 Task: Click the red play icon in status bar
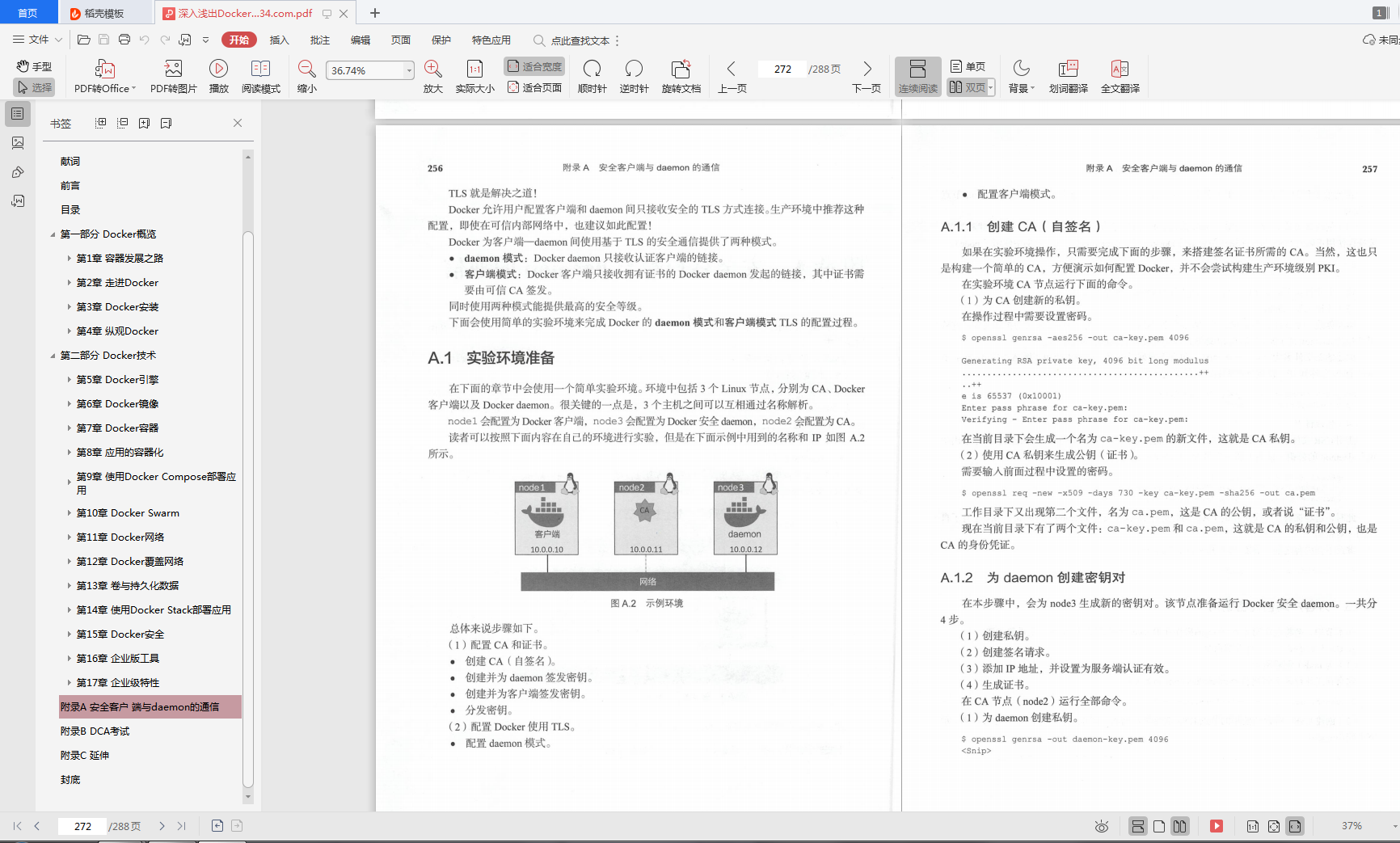point(1216,826)
